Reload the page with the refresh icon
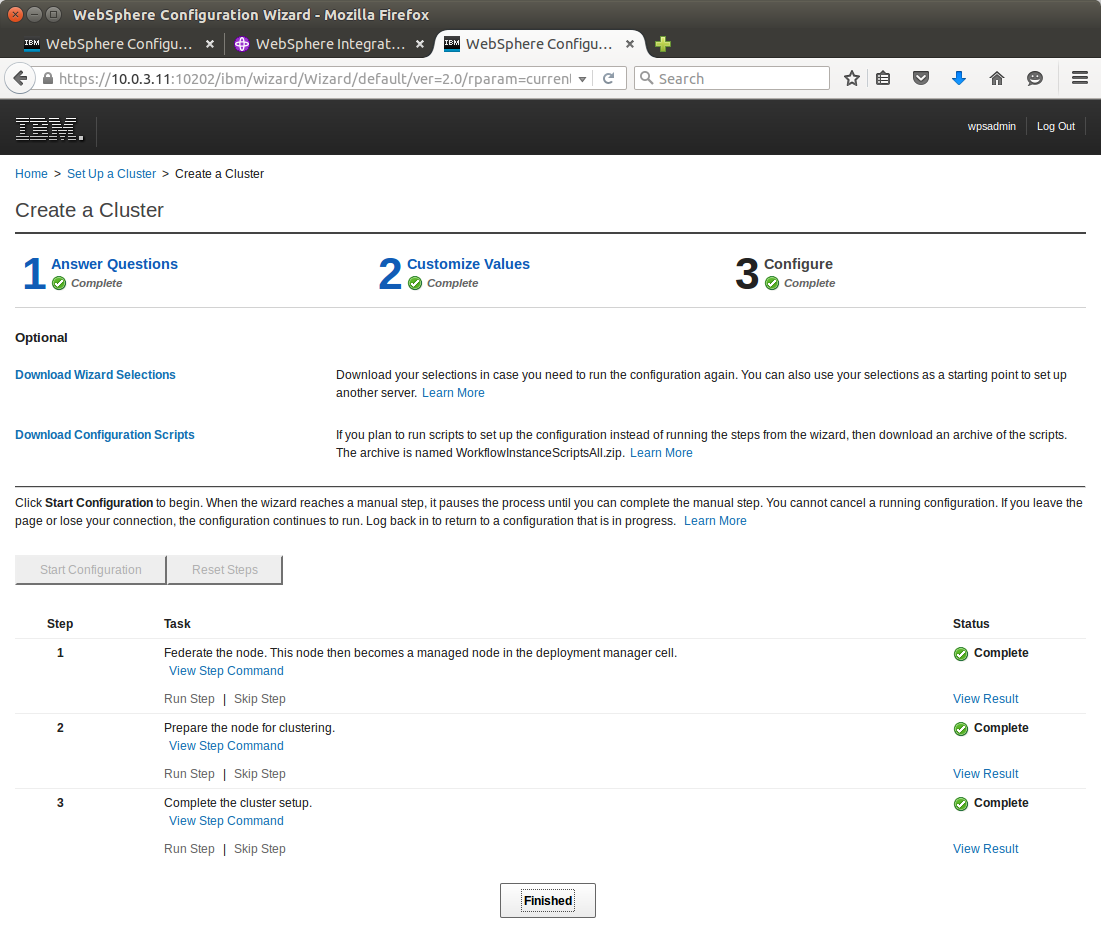1101x939 pixels. tap(609, 78)
